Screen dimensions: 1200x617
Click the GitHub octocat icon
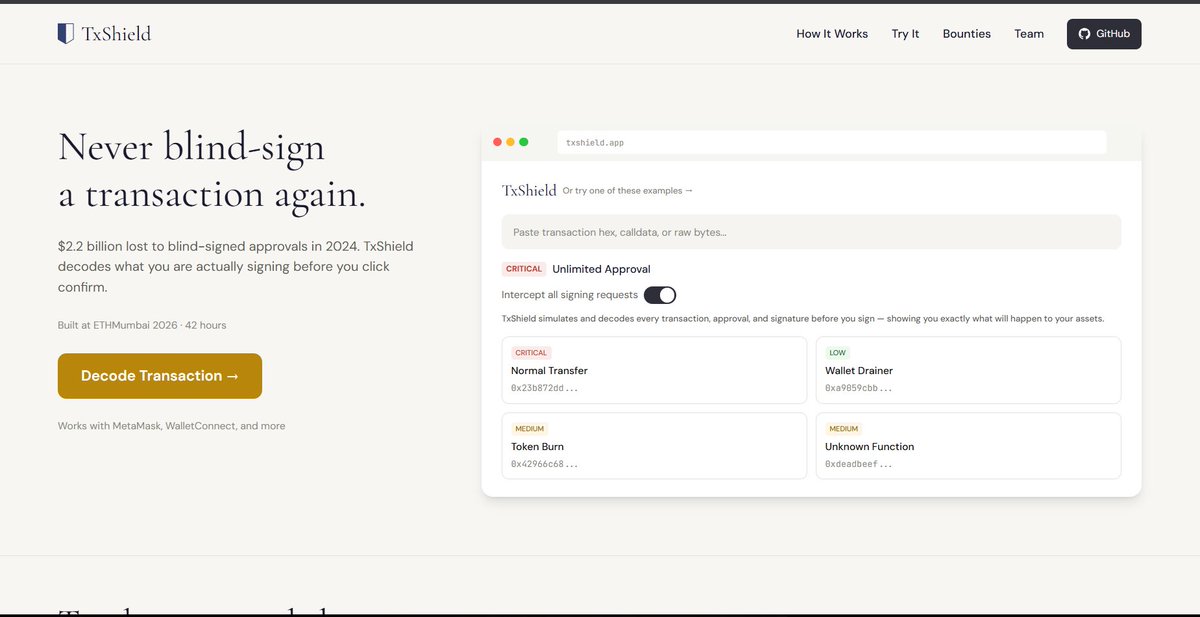click(1084, 34)
